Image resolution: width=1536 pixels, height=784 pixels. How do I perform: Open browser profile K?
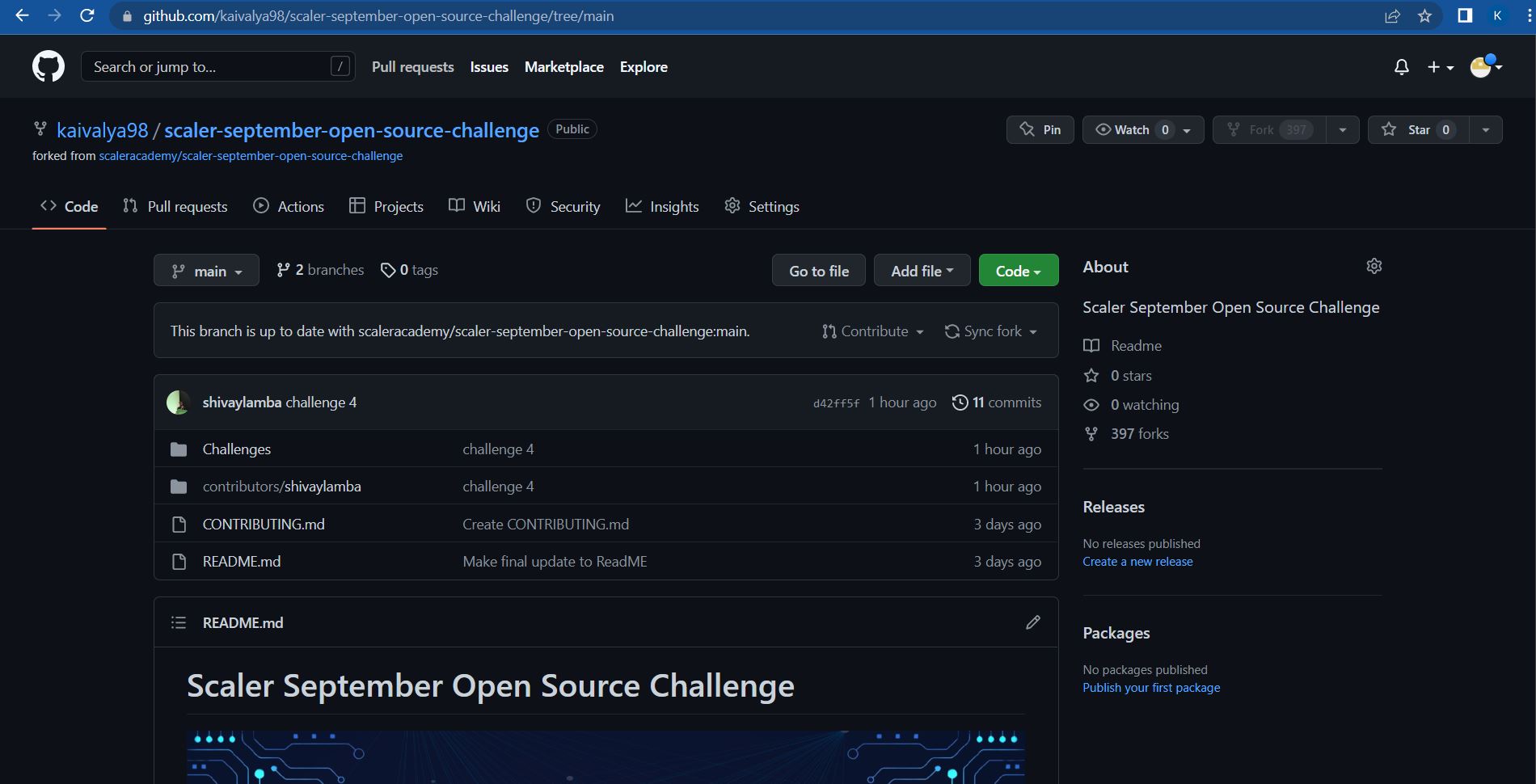coord(1497,15)
